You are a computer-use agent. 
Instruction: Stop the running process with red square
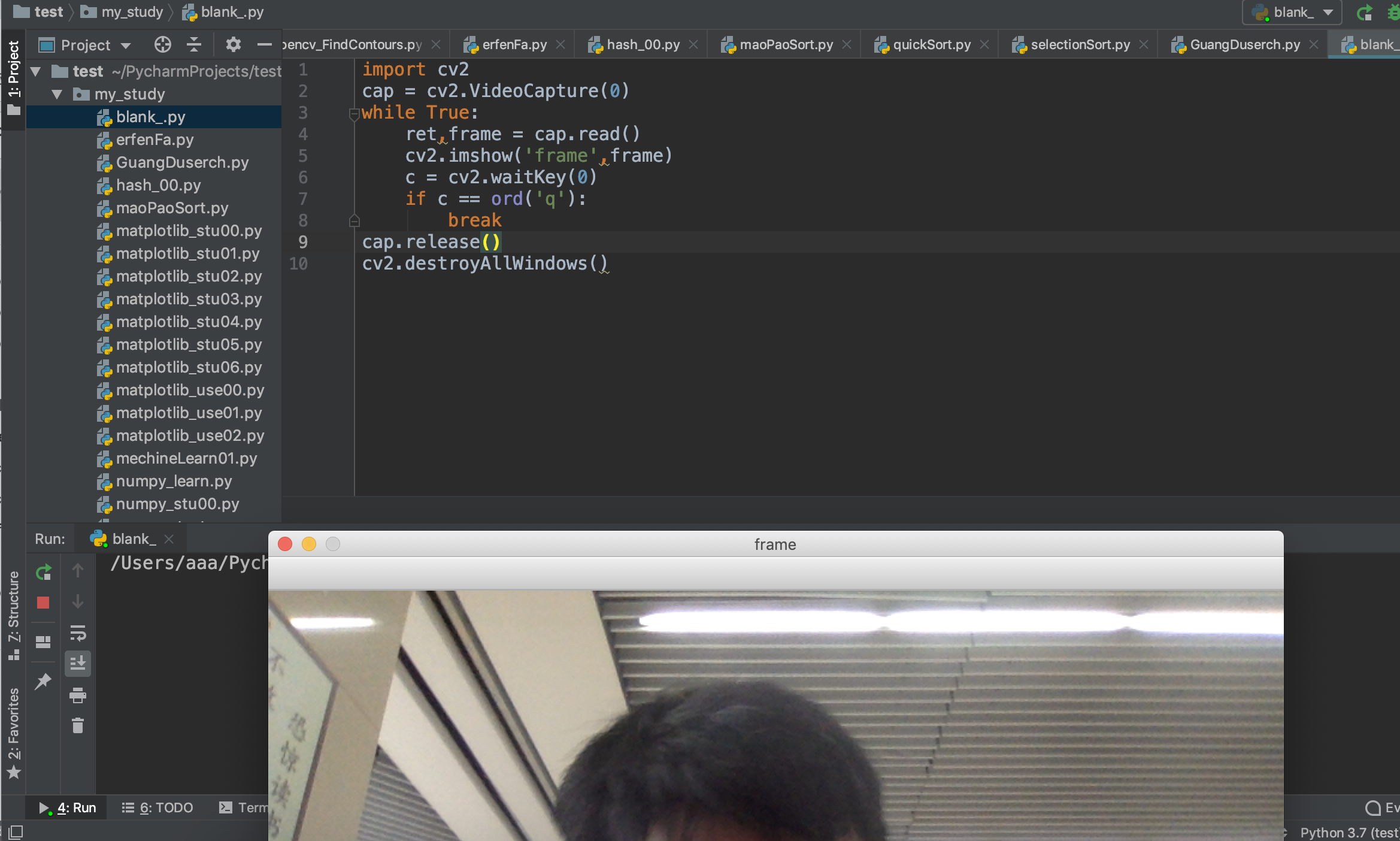click(x=43, y=603)
